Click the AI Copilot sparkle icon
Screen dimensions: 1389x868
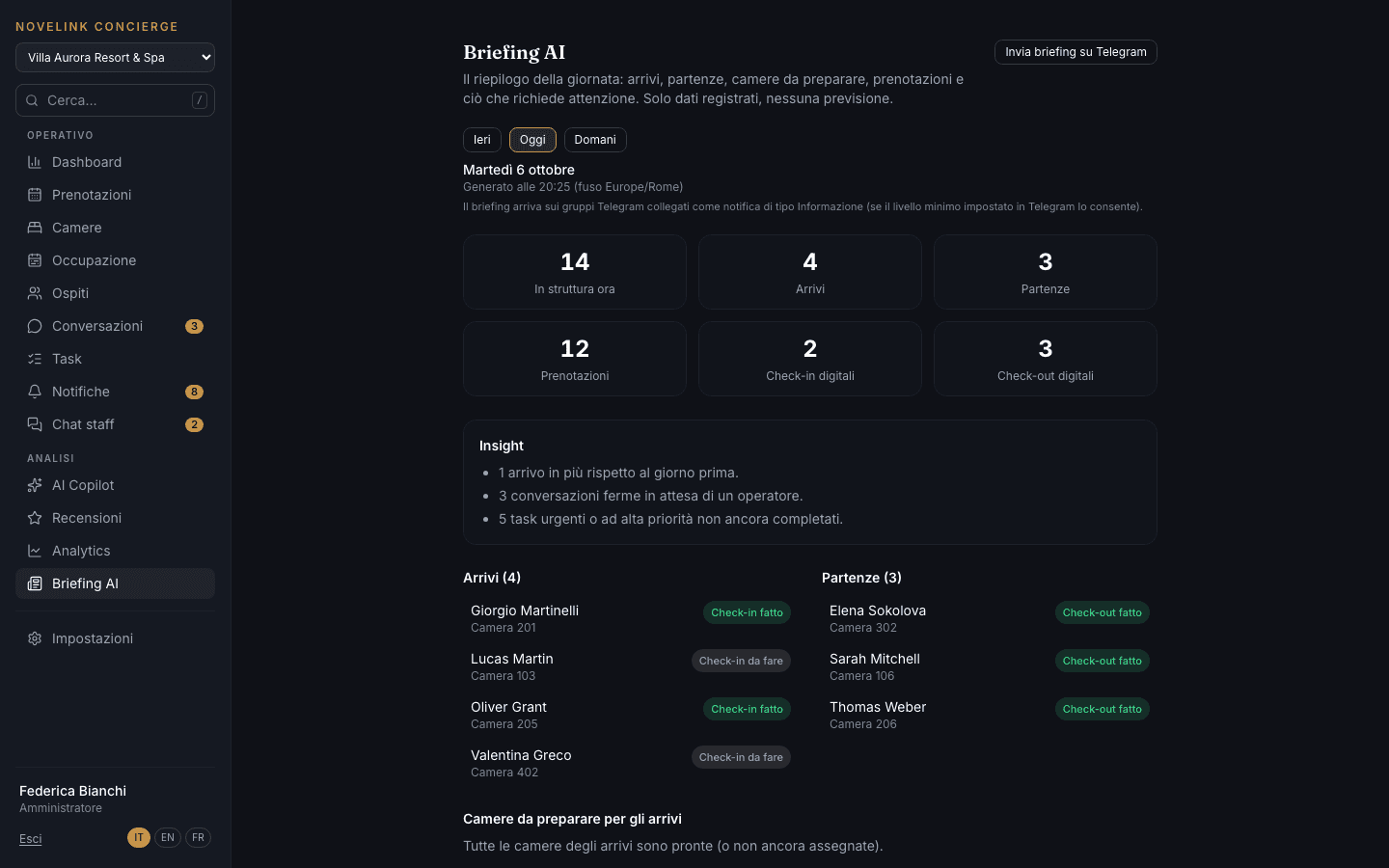click(x=35, y=485)
